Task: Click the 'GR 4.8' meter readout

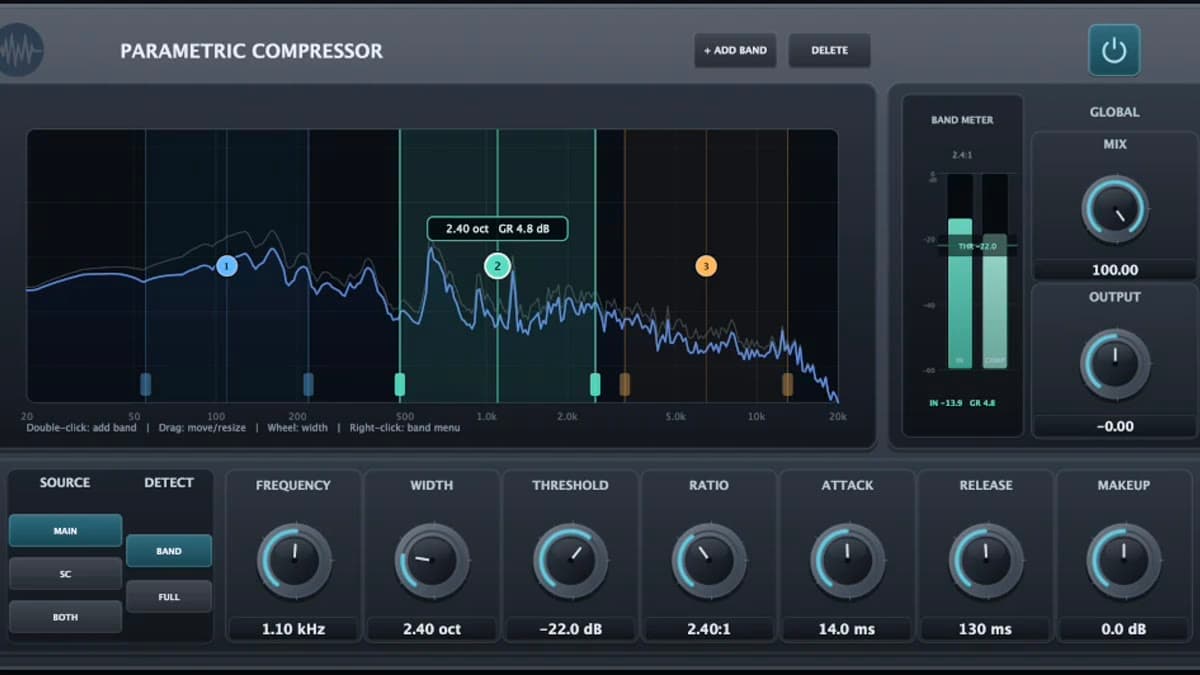Action: point(982,402)
